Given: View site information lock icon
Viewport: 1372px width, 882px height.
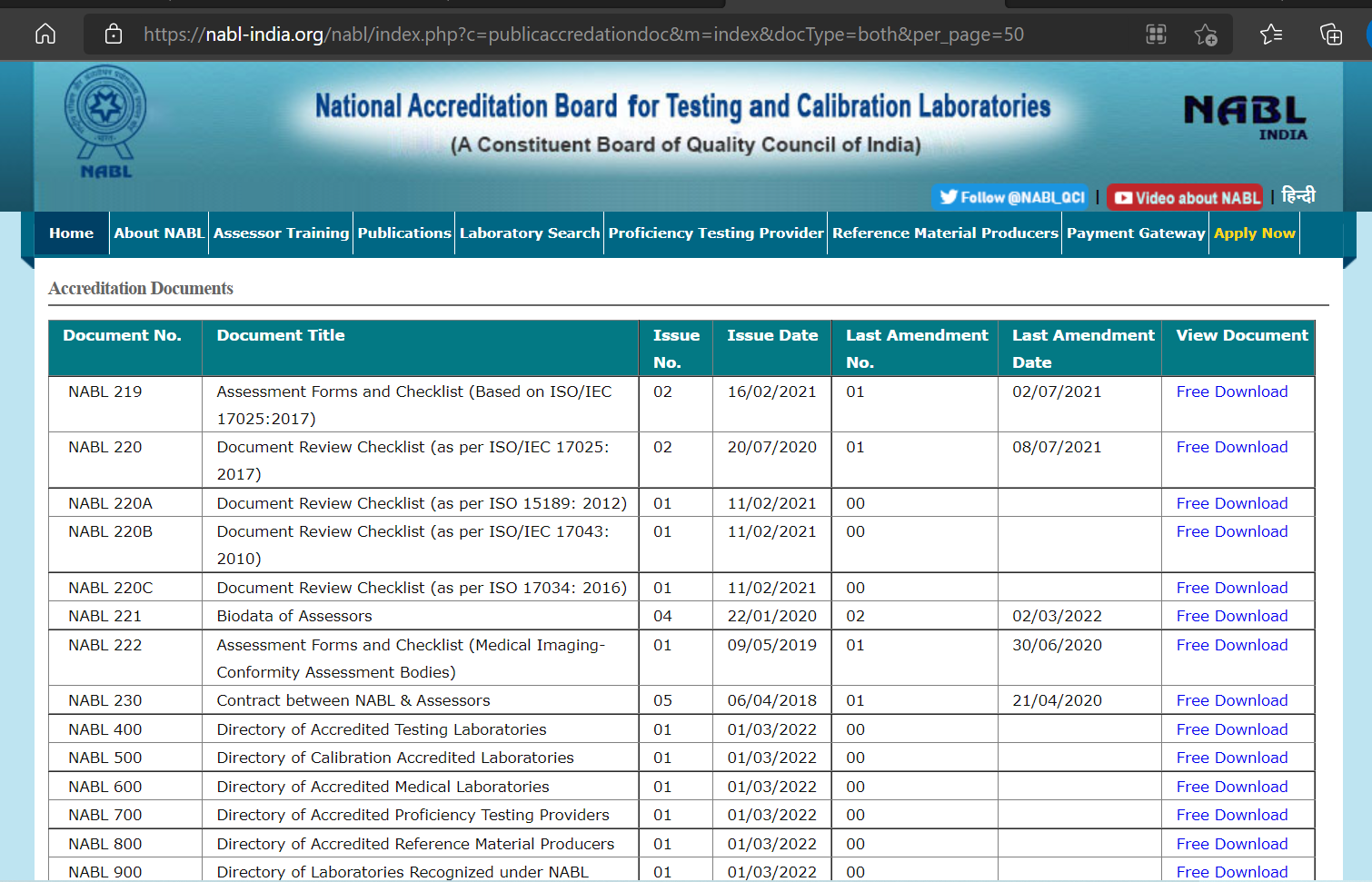Looking at the screenshot, I should click(x=114, y=35).
